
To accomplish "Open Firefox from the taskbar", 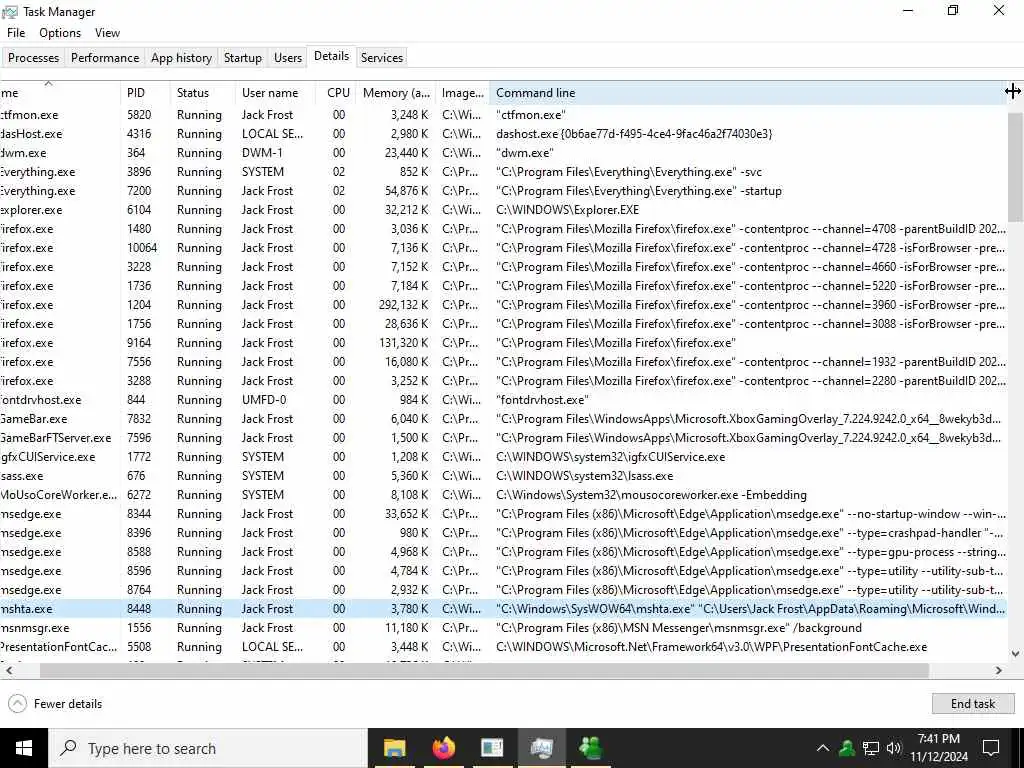I will point(443,748).
